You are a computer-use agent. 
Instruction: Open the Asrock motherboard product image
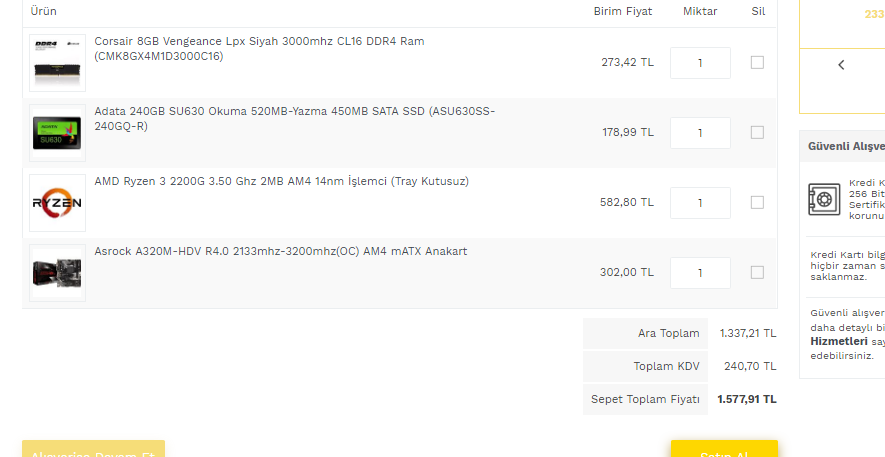click(x=57, y=272)
